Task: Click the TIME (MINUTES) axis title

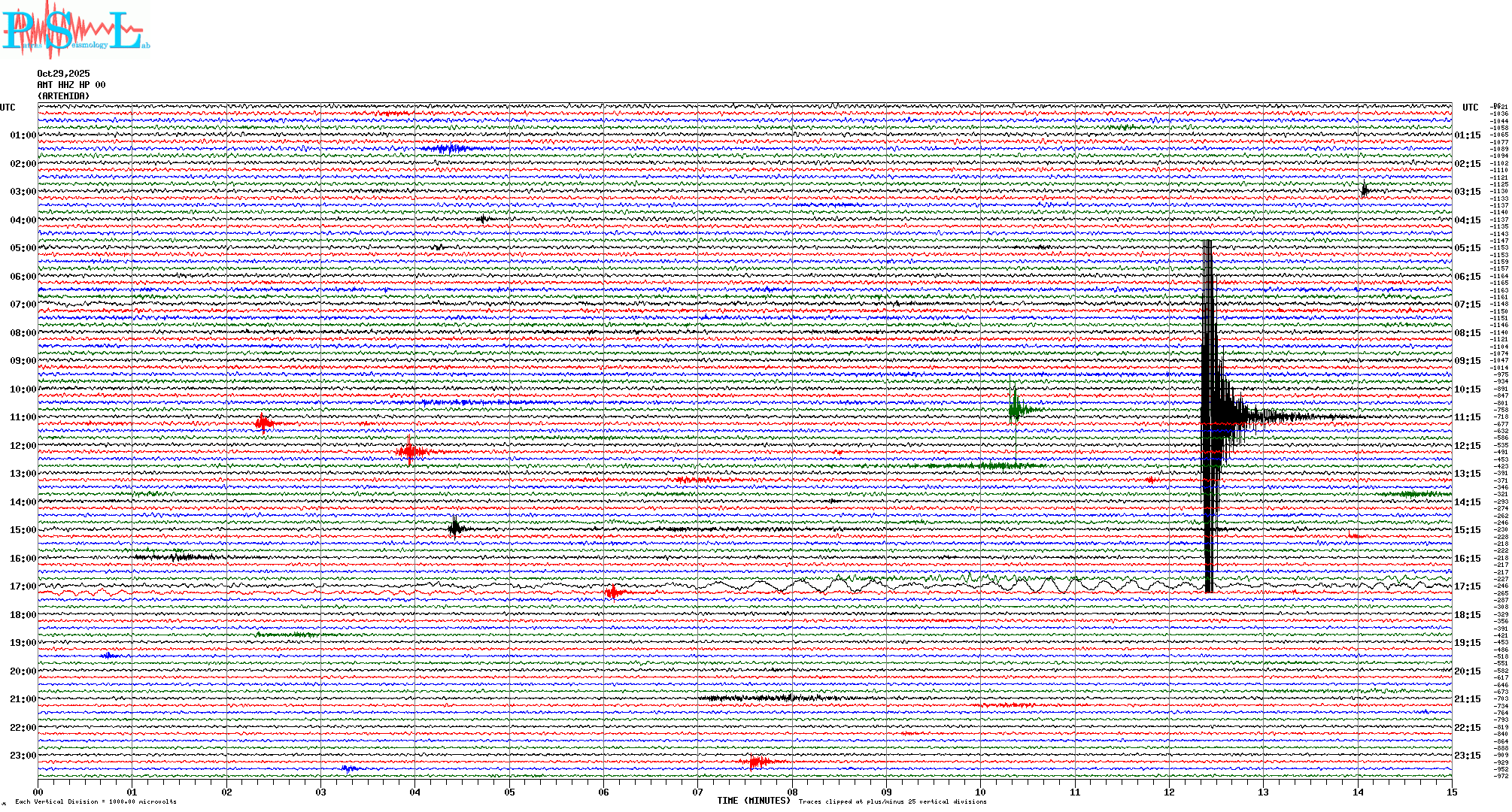Action: point(754,801)
